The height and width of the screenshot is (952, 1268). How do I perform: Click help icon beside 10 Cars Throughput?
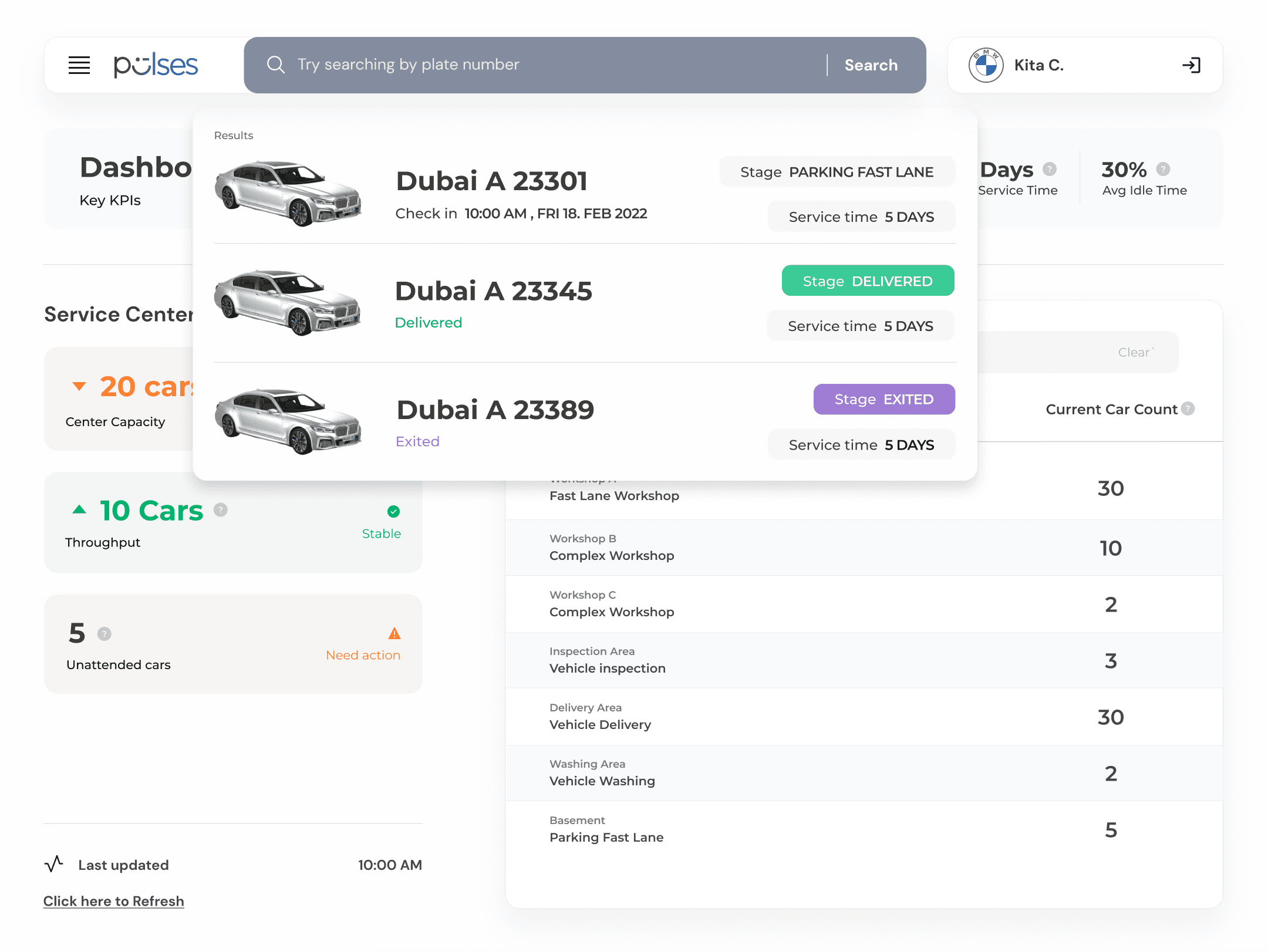(221, 509)
